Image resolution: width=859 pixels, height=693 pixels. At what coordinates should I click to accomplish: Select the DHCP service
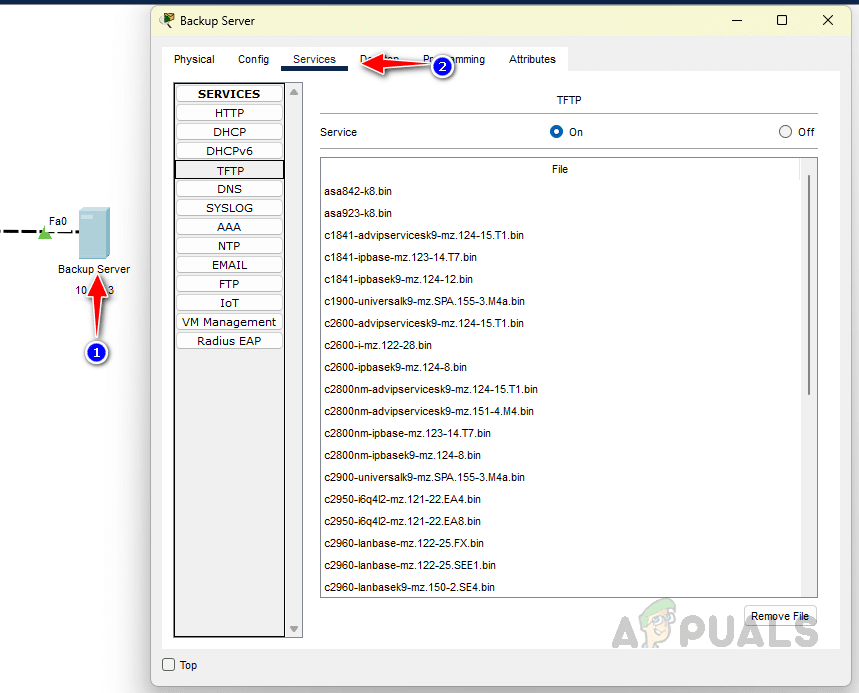[x=229, y=132]
